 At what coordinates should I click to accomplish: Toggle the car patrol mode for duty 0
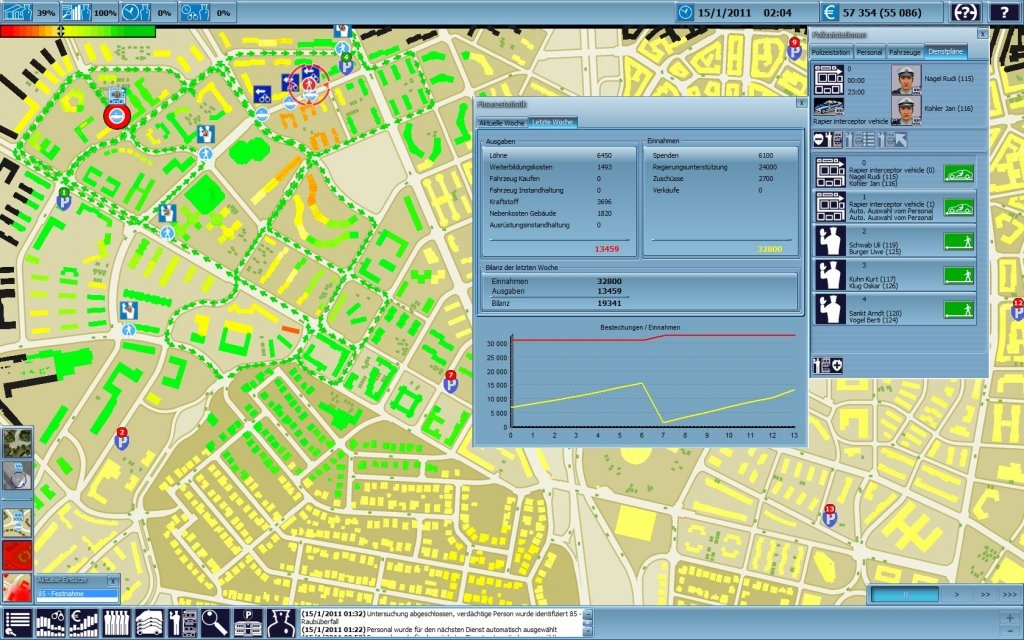click(x=959, y=173)
